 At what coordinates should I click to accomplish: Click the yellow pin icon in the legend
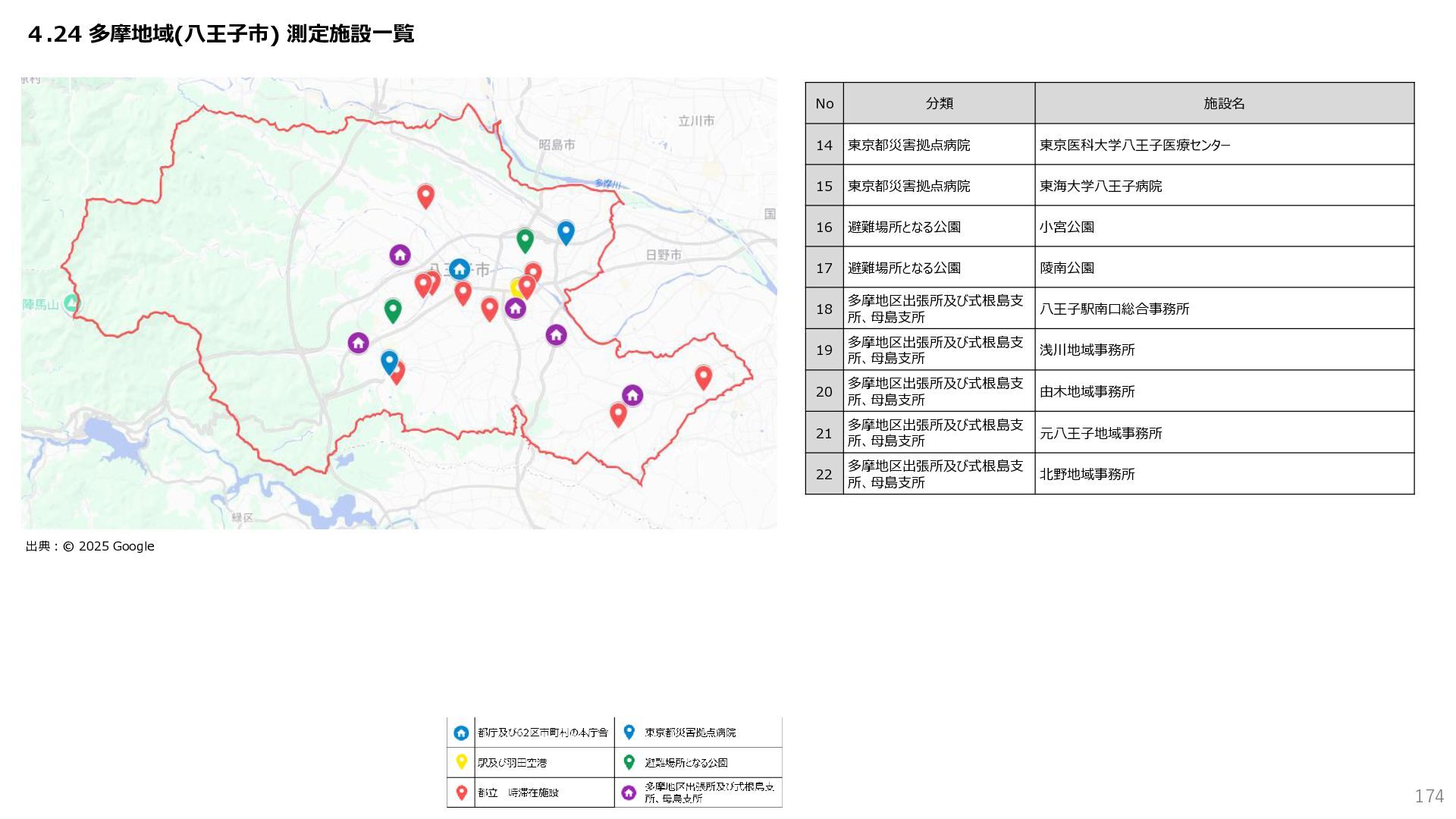[461, 761]
